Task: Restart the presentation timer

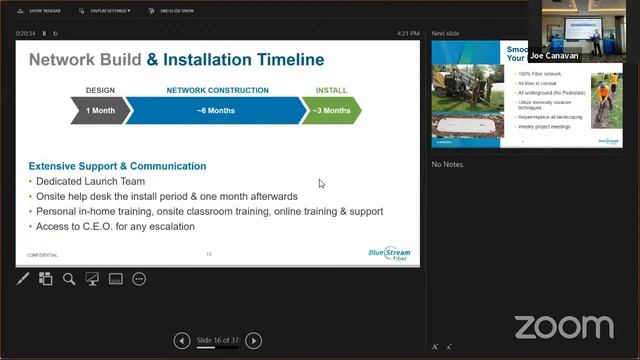Action: pos(56,33)
